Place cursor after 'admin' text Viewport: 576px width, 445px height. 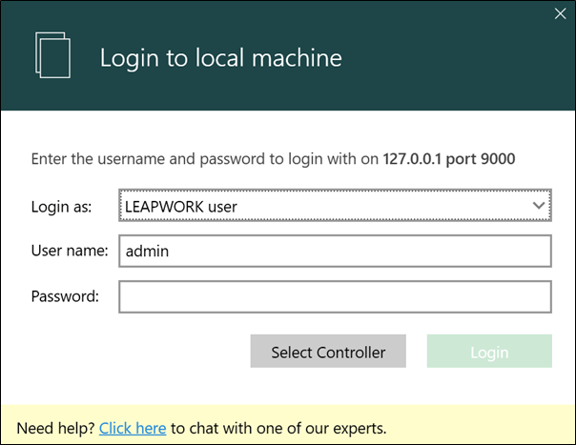click(x=170, y=251)
